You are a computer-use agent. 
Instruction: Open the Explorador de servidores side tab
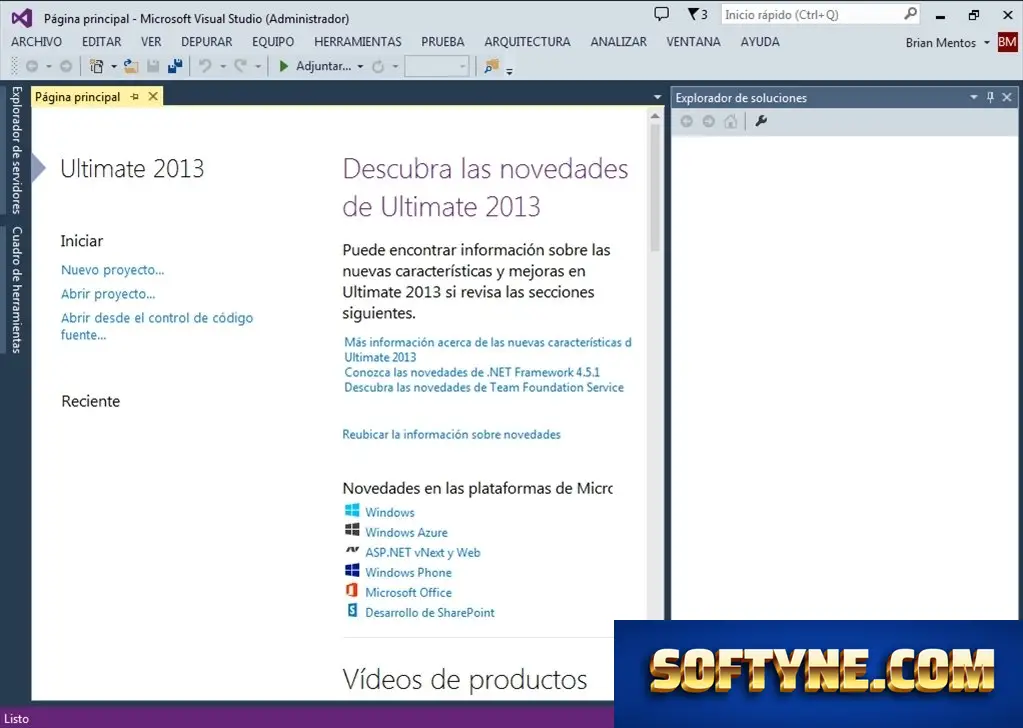pyautogui.click(x=16, y=150)
